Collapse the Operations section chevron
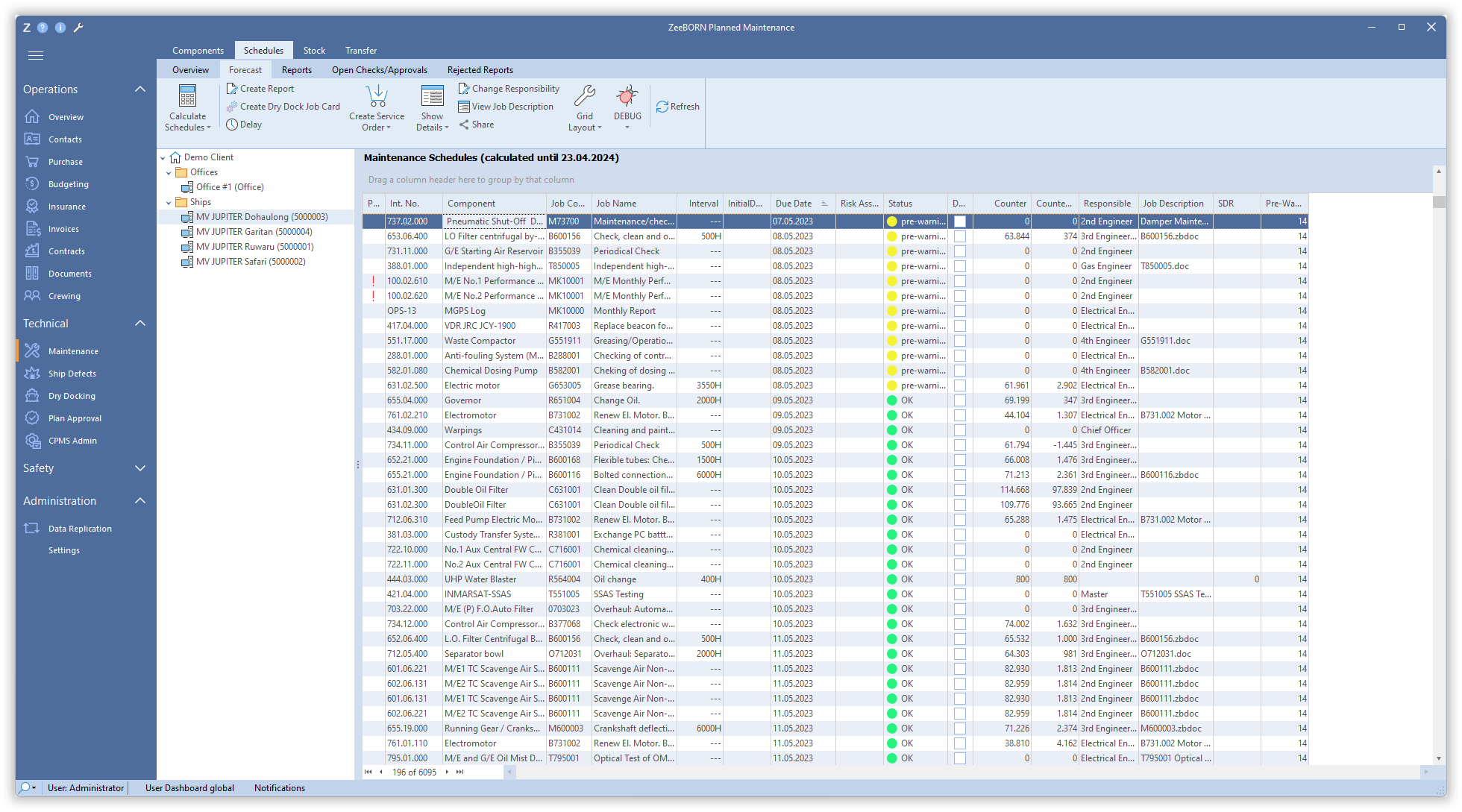Image resolution: width=1462 pixels, height=812 pixels. [x=139, y=89]
